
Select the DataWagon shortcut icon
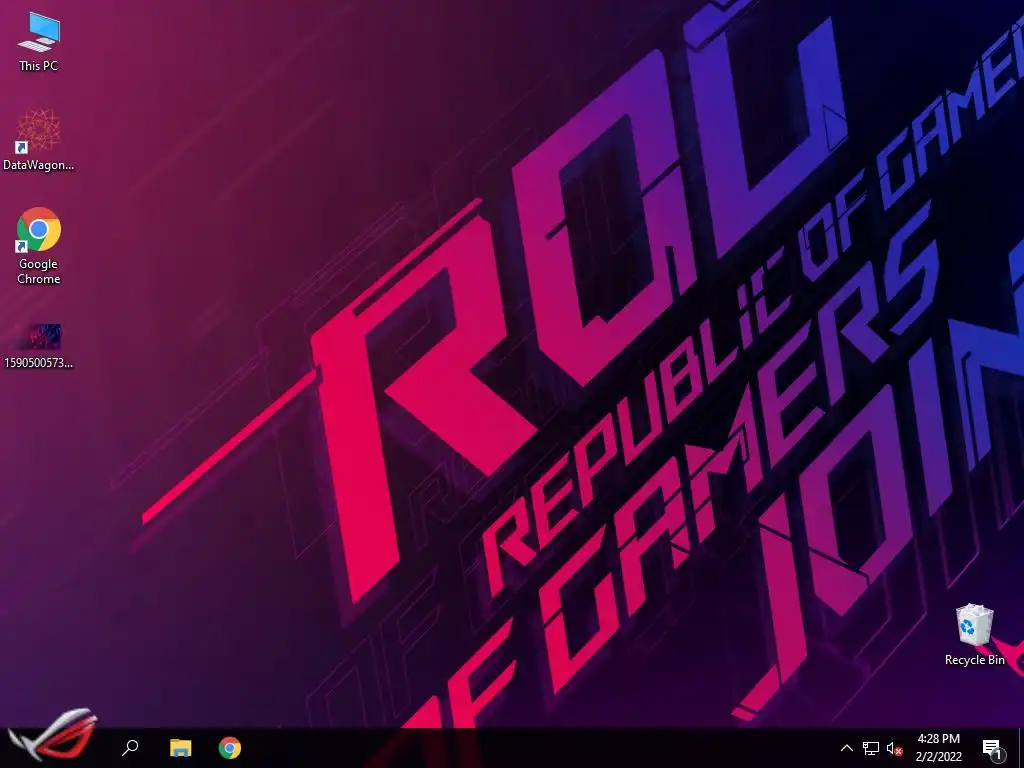pyautogui.click(x=39, y=140)
